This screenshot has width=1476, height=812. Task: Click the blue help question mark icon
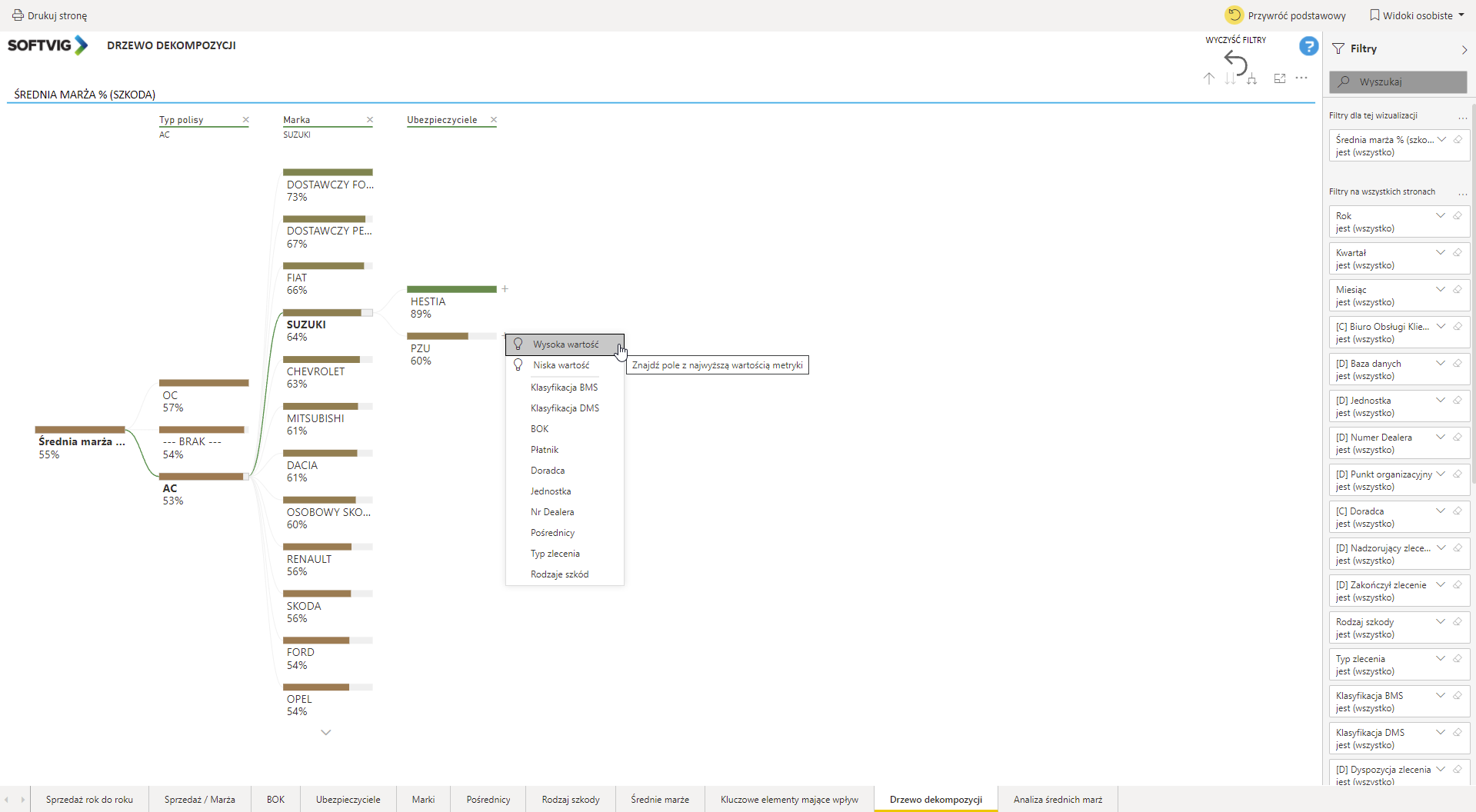coord(1308,47)
